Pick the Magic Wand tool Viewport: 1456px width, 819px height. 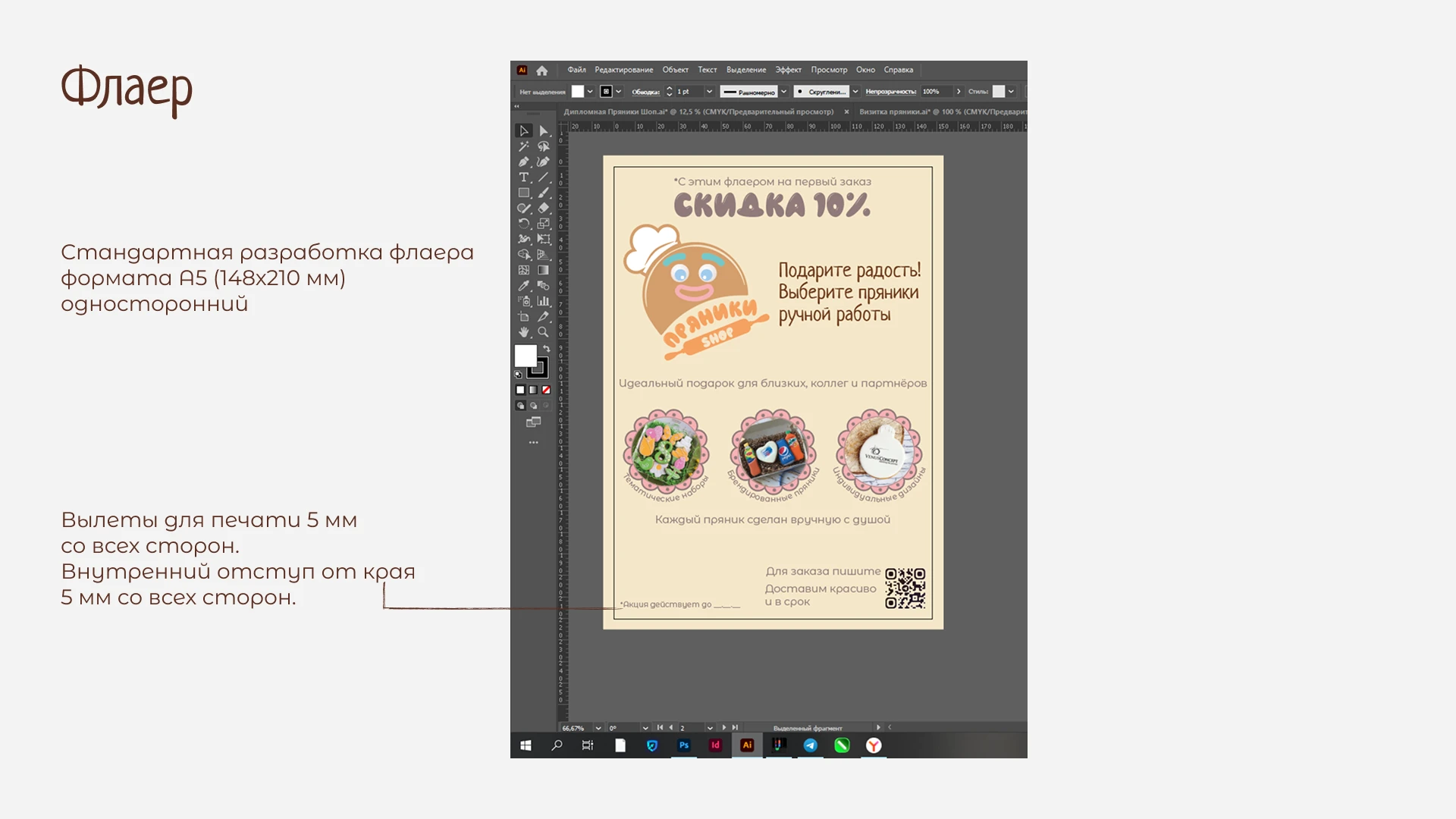tap(523, 146)
